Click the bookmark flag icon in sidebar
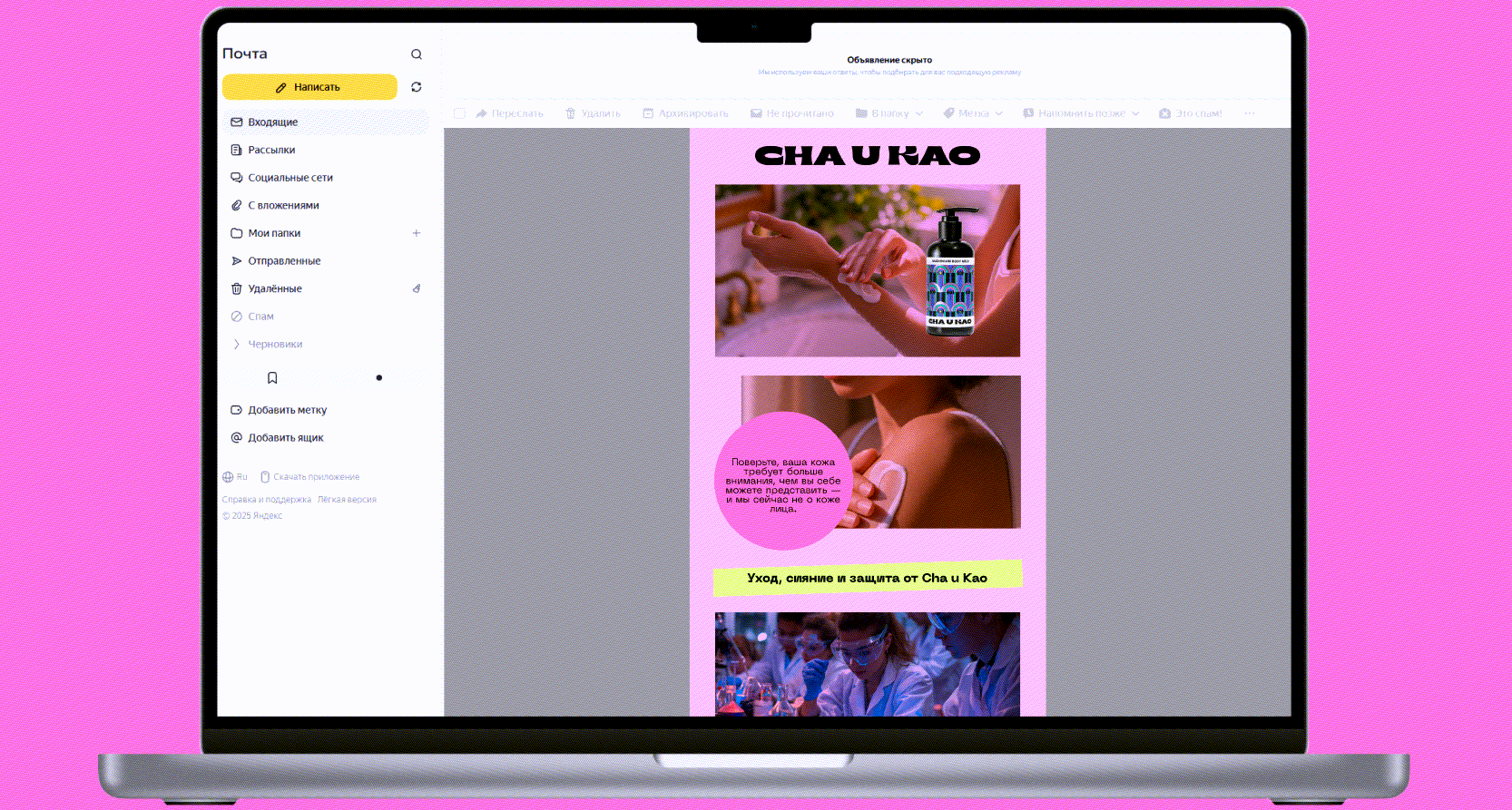1512x810 pixels. (x=272, y=378)
